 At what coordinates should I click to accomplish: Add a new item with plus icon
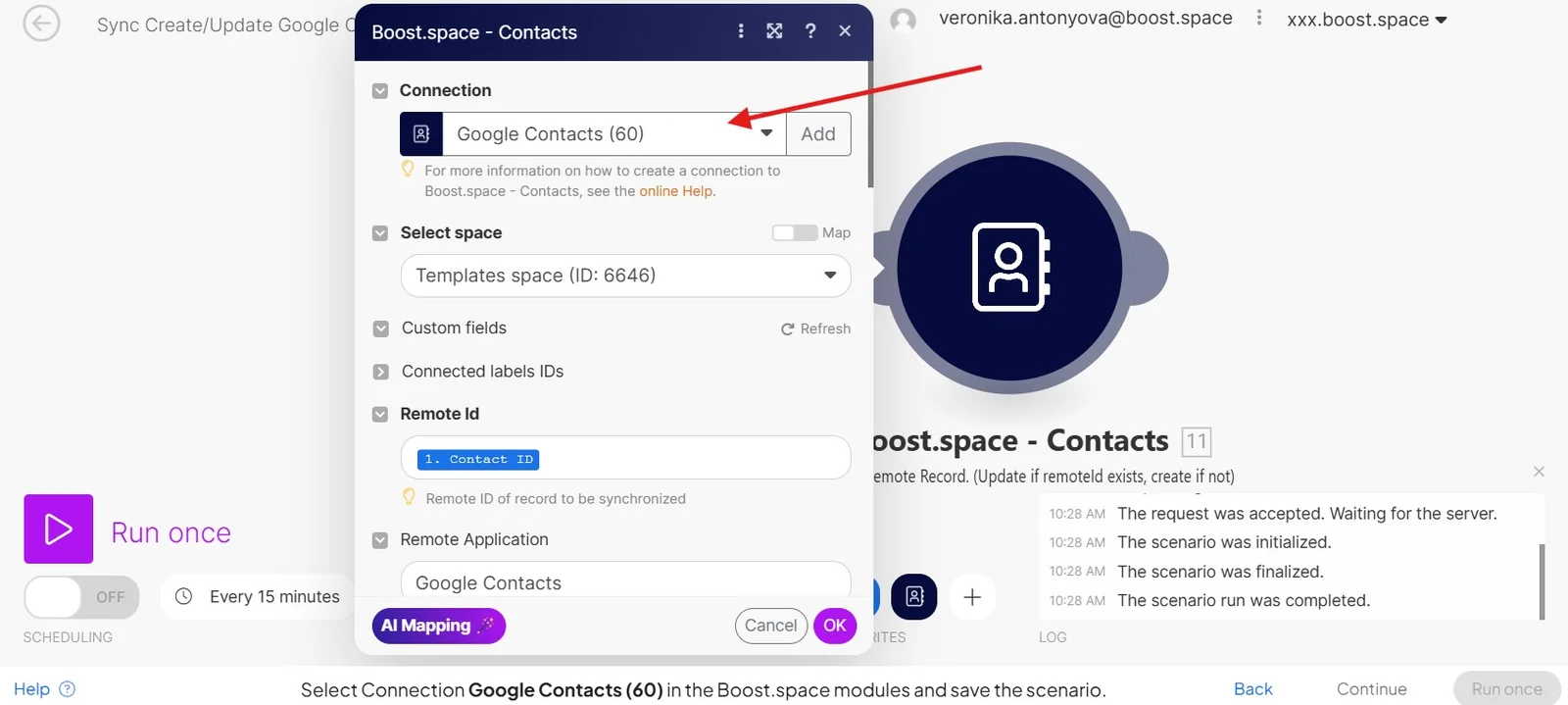[x=972, y=597]
